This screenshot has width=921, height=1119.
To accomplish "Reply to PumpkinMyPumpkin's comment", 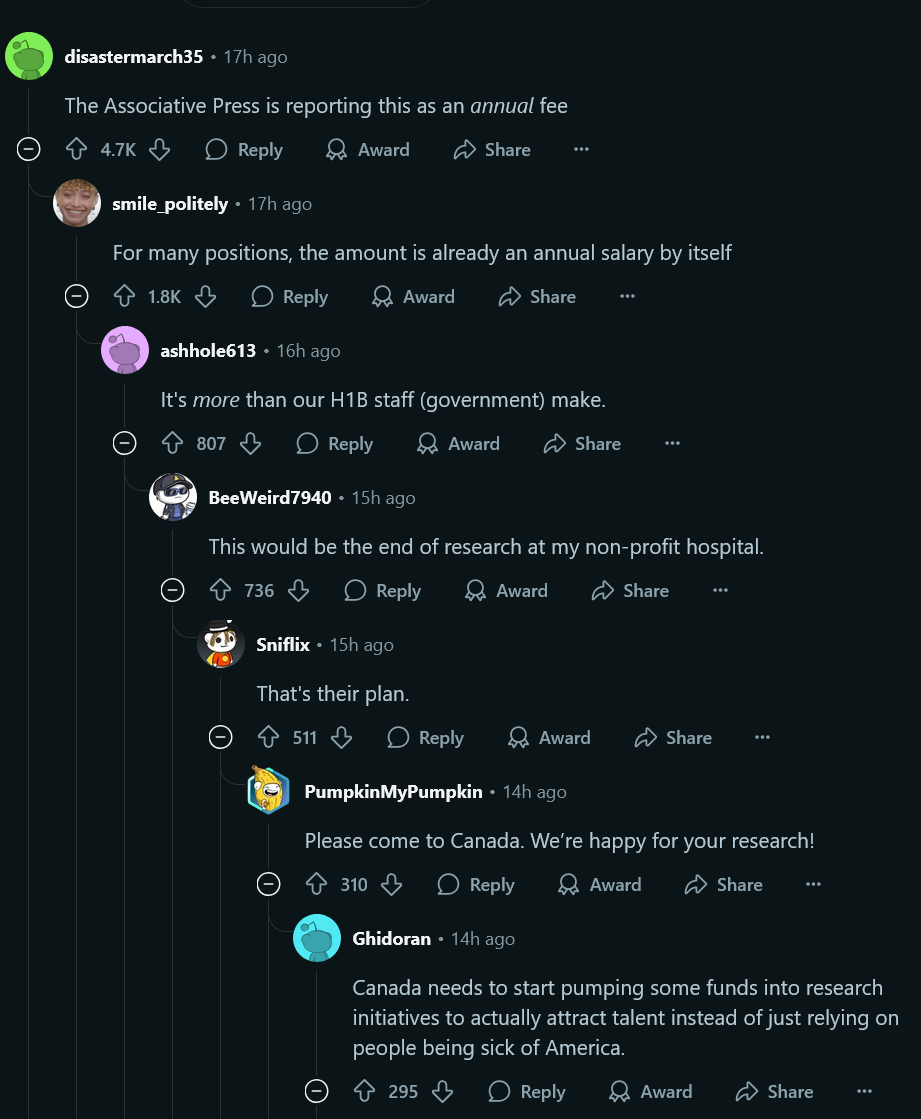I will [x=476, y=884].
